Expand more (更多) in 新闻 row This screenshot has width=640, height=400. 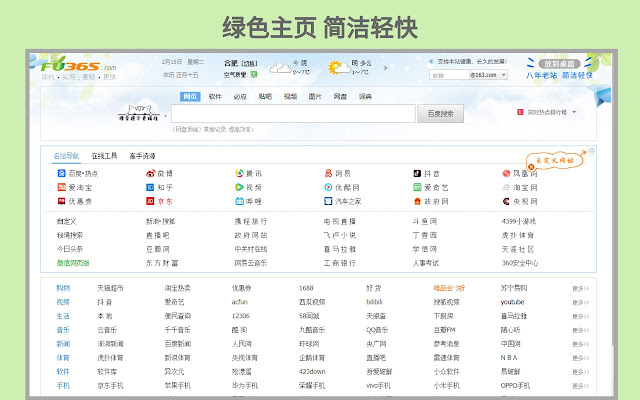tap(580, 344)
